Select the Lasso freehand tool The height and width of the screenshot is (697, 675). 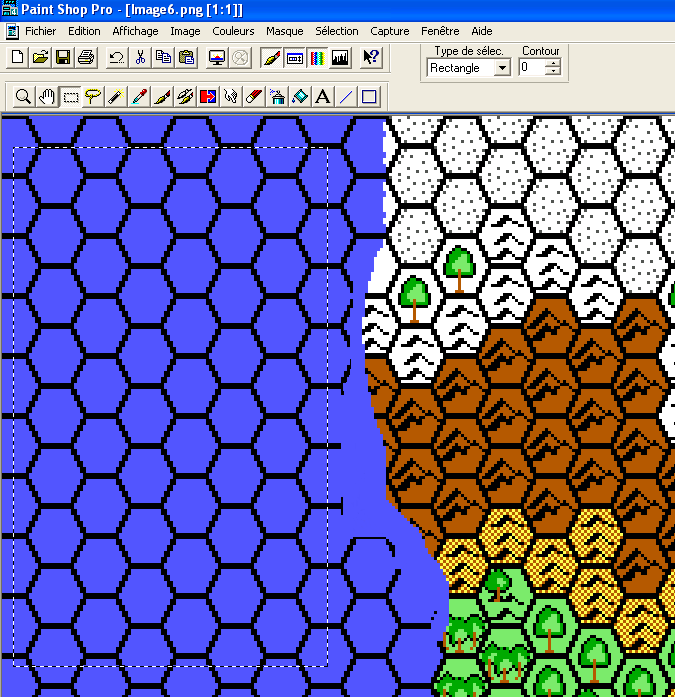click(93, 96)
